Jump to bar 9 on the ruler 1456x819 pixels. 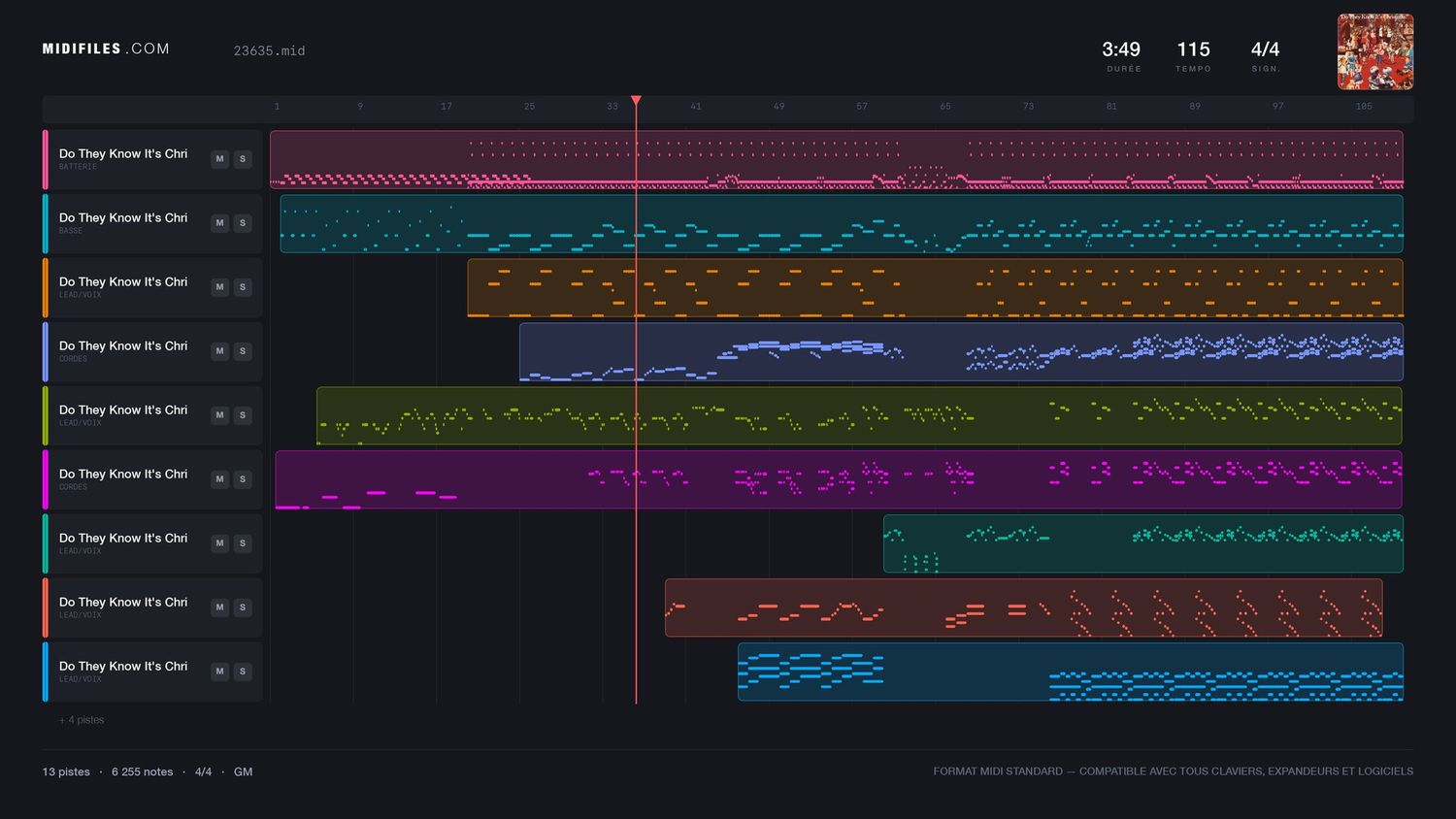coord(360,106)
